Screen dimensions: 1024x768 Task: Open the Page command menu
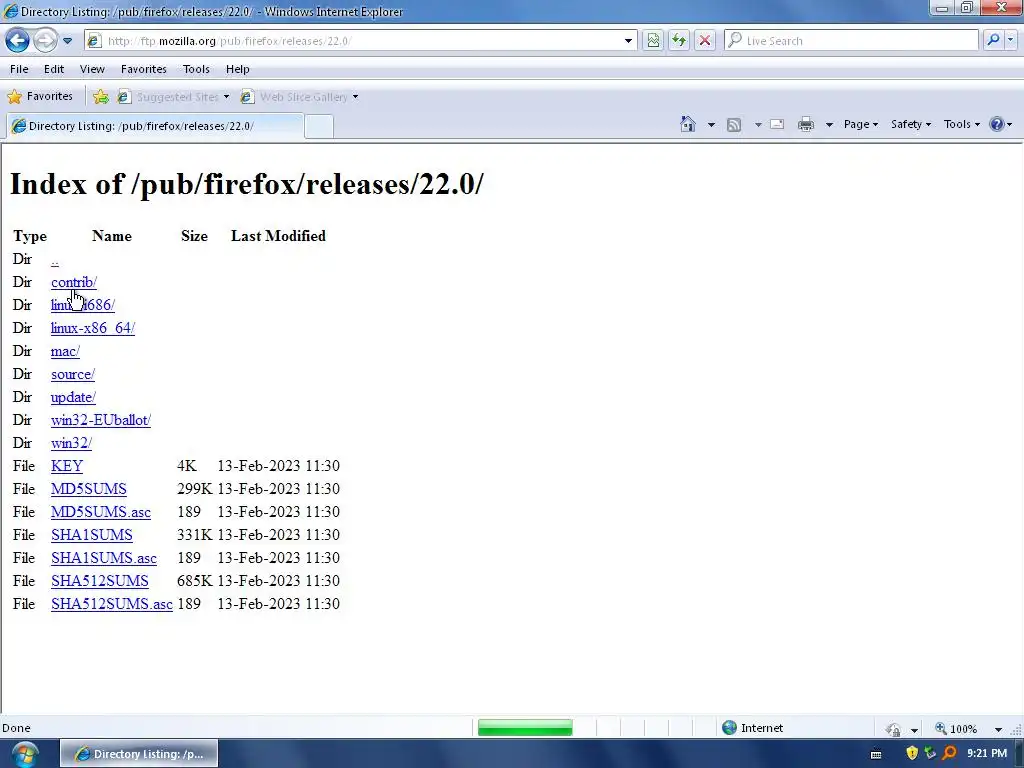(861, 124)
